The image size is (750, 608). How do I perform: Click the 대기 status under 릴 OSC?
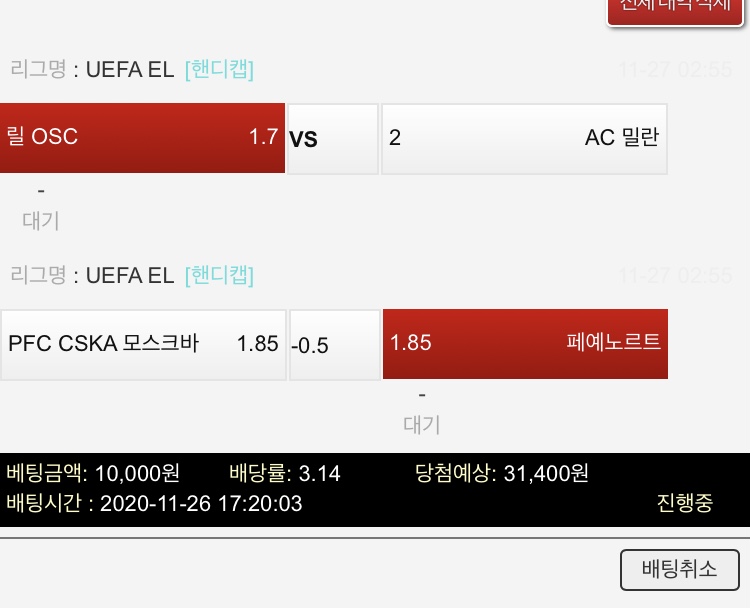click(x=41, y=221)
